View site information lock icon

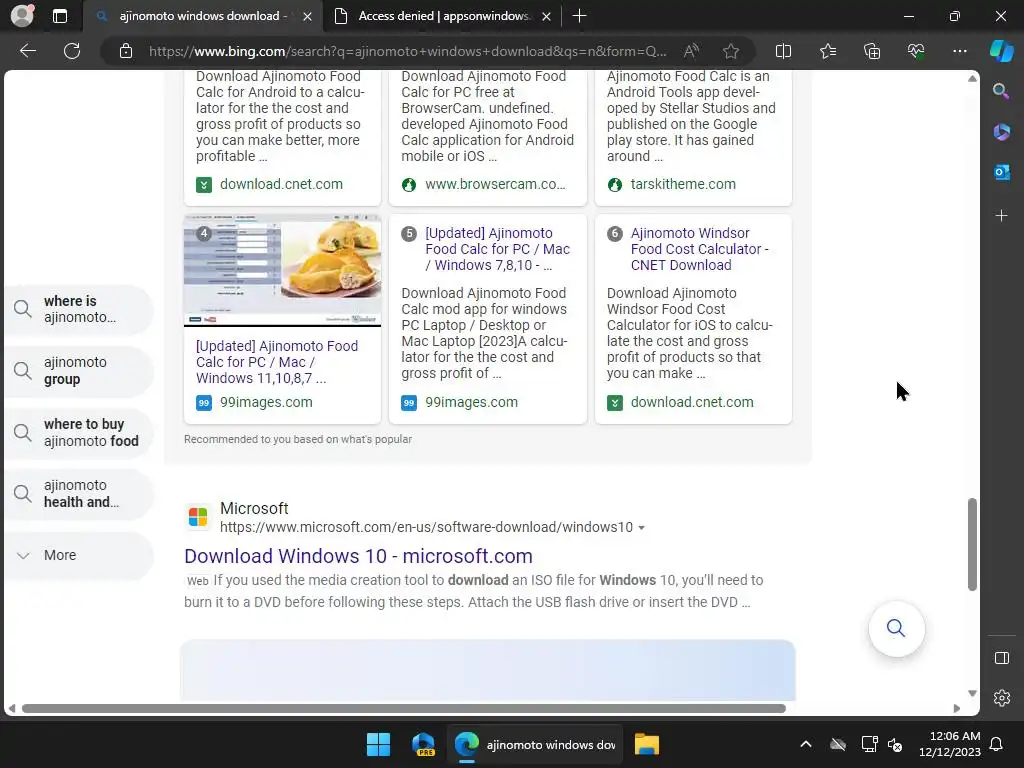click(126, 51)
